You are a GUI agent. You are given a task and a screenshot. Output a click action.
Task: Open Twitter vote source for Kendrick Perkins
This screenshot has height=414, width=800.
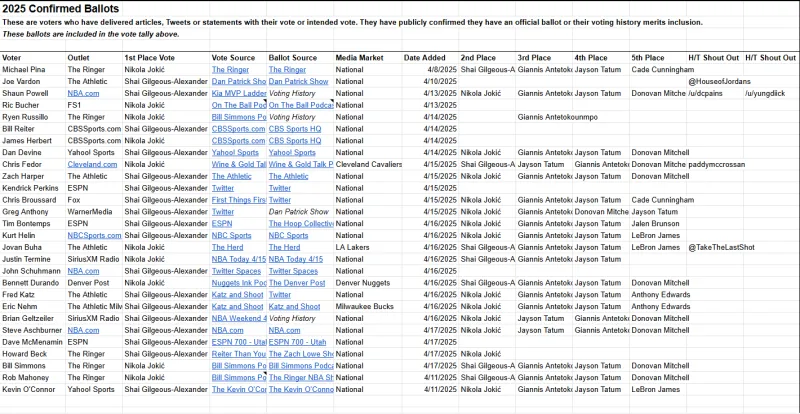tap(223, 188)
